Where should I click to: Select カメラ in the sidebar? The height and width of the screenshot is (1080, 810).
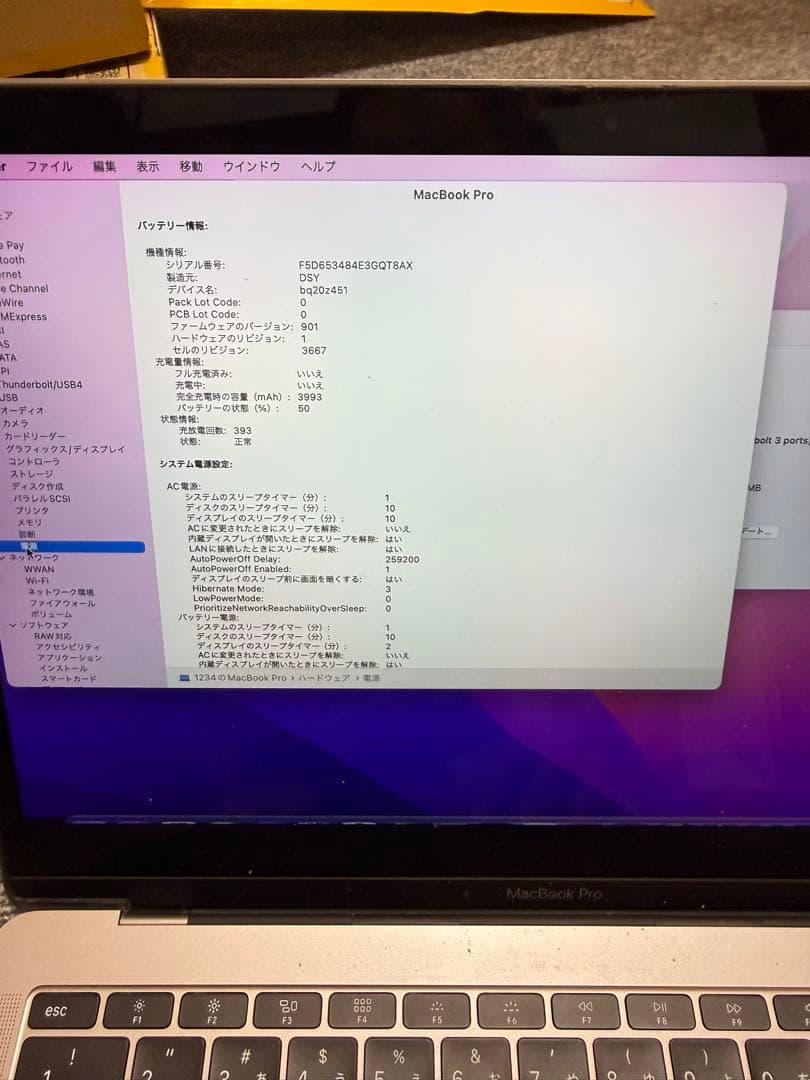(15, 423)
